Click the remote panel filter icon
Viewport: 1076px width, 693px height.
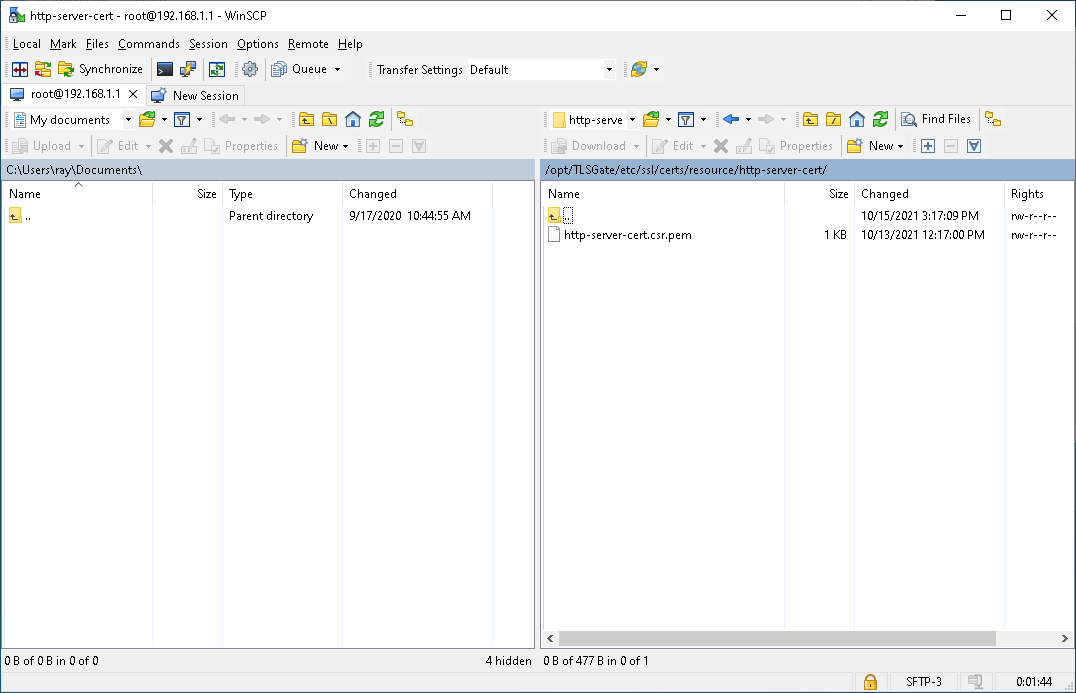click(x=686, y=119)
